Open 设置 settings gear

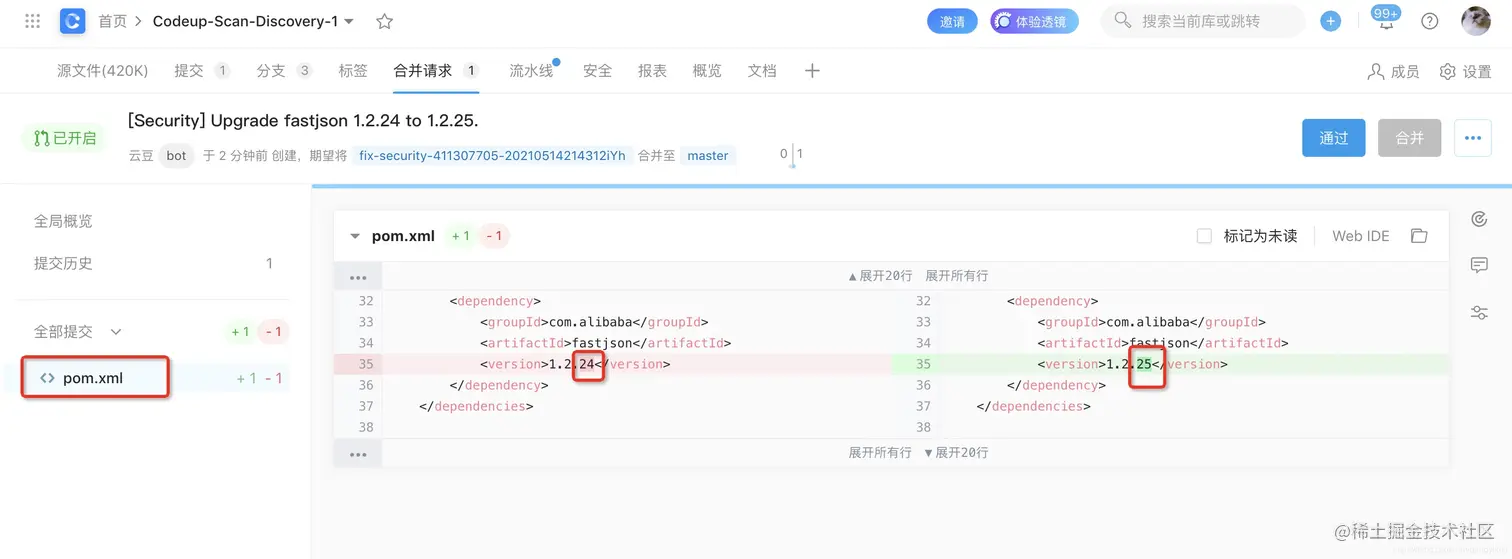[x=1465, y=71]
